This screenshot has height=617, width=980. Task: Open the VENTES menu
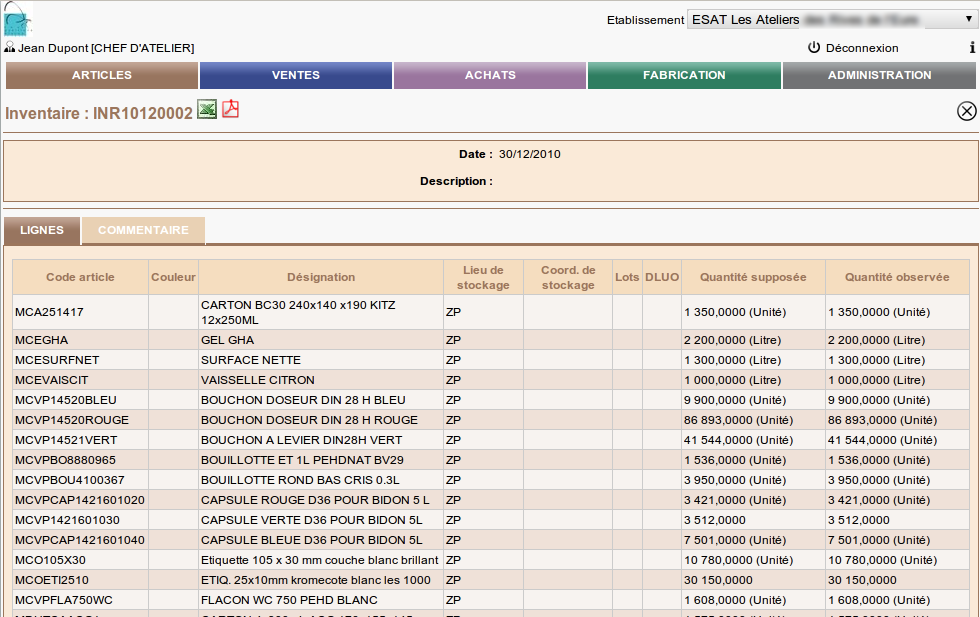pyautogui.click(x=296, y=75)
